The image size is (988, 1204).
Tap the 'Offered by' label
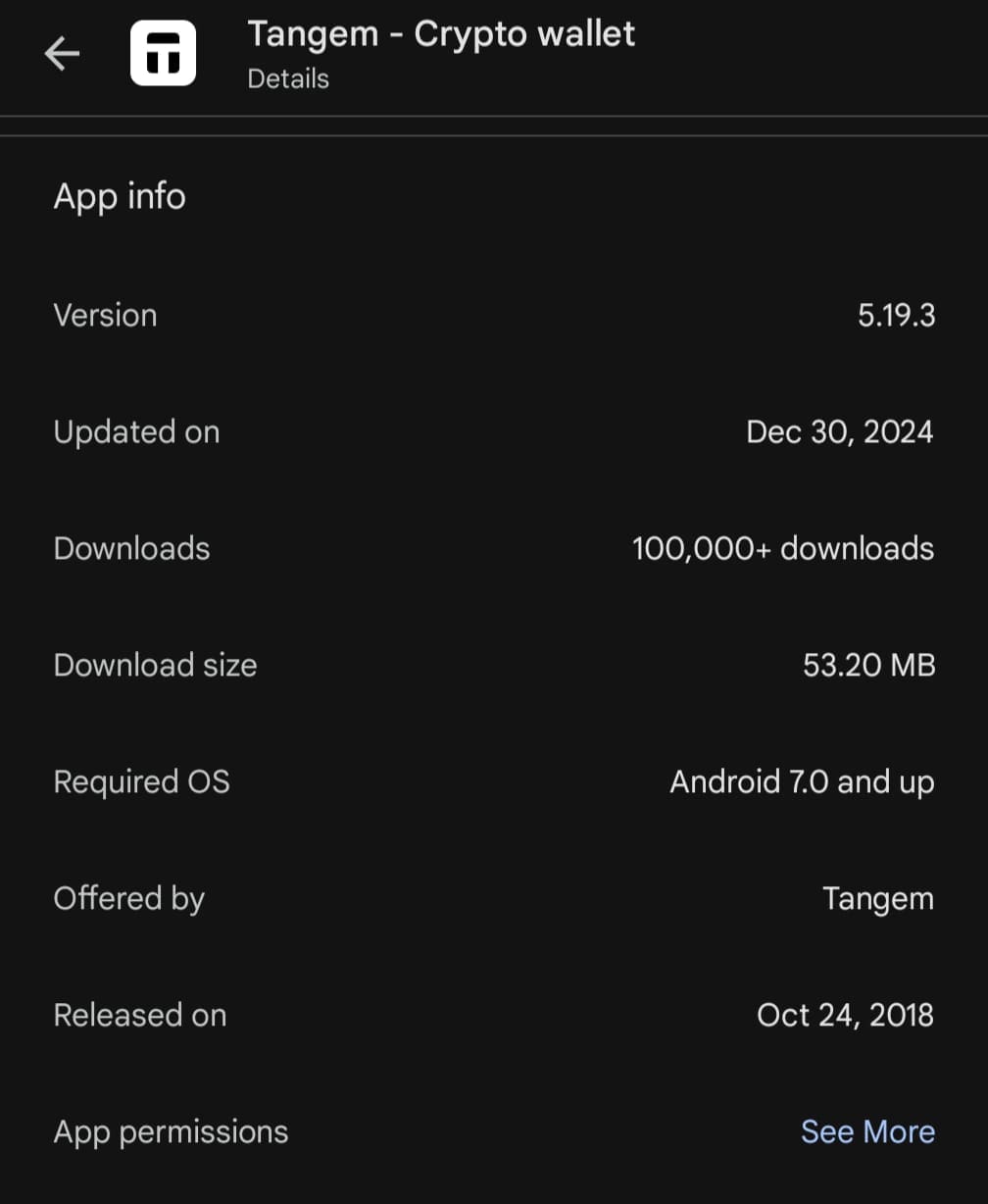pyautogui.click(x=128, y=898)
